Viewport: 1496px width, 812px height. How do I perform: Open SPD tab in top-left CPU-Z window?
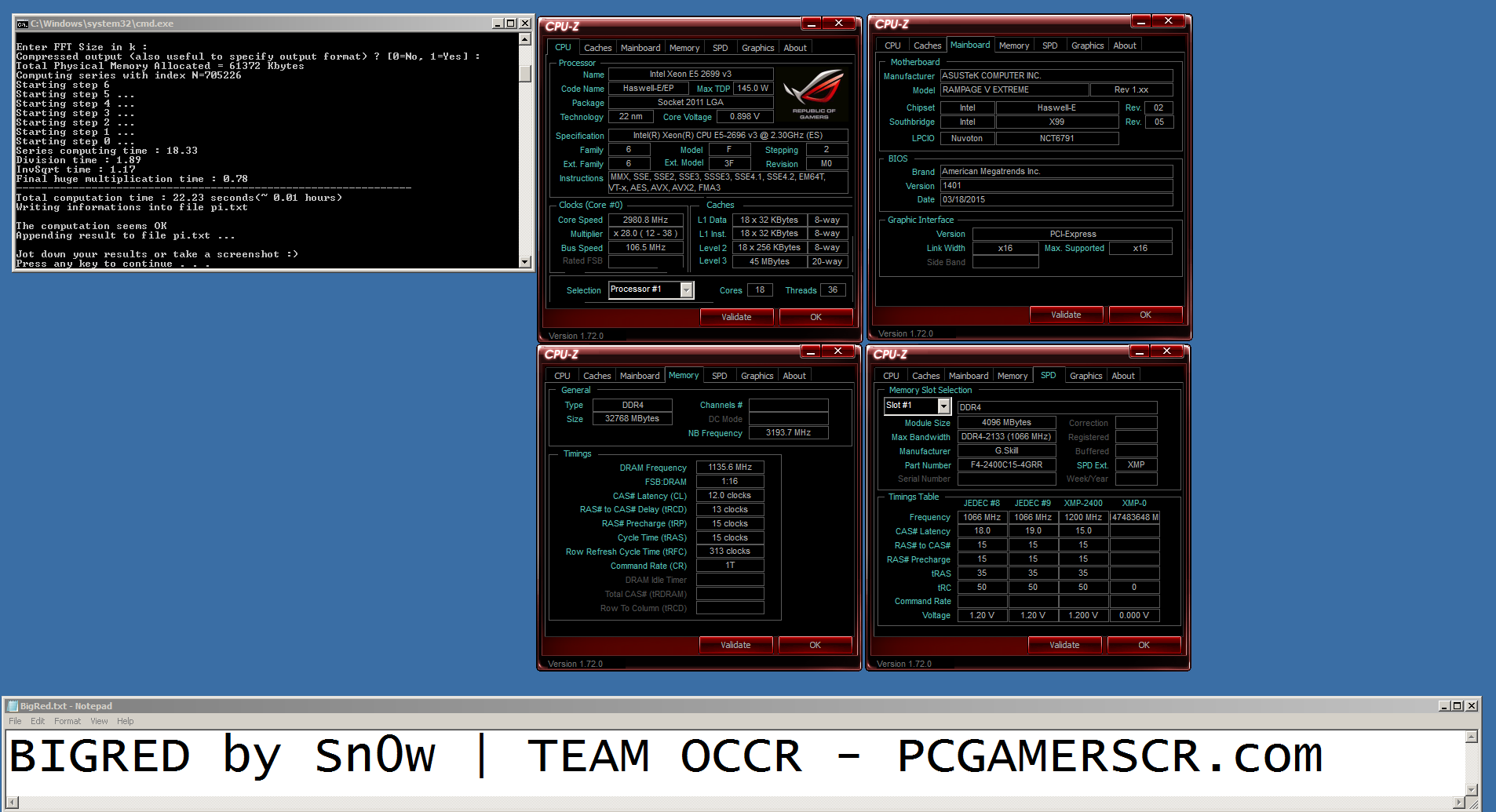(x=720, y=48)
